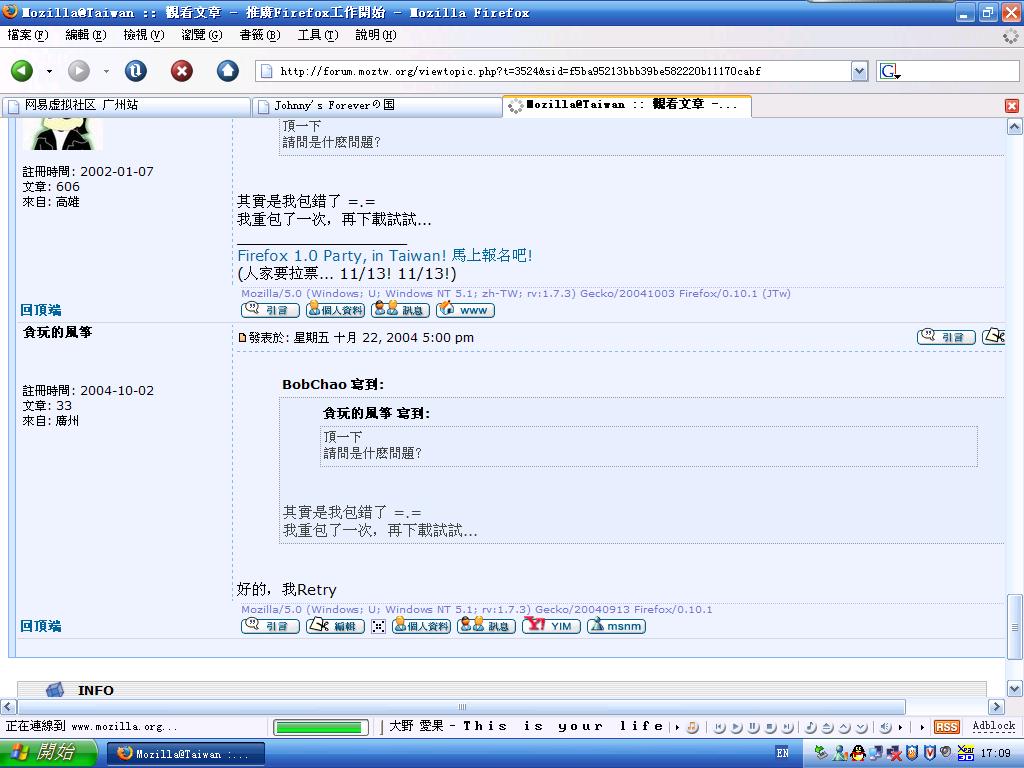Click Adblock in the status bar

(993, 727)
